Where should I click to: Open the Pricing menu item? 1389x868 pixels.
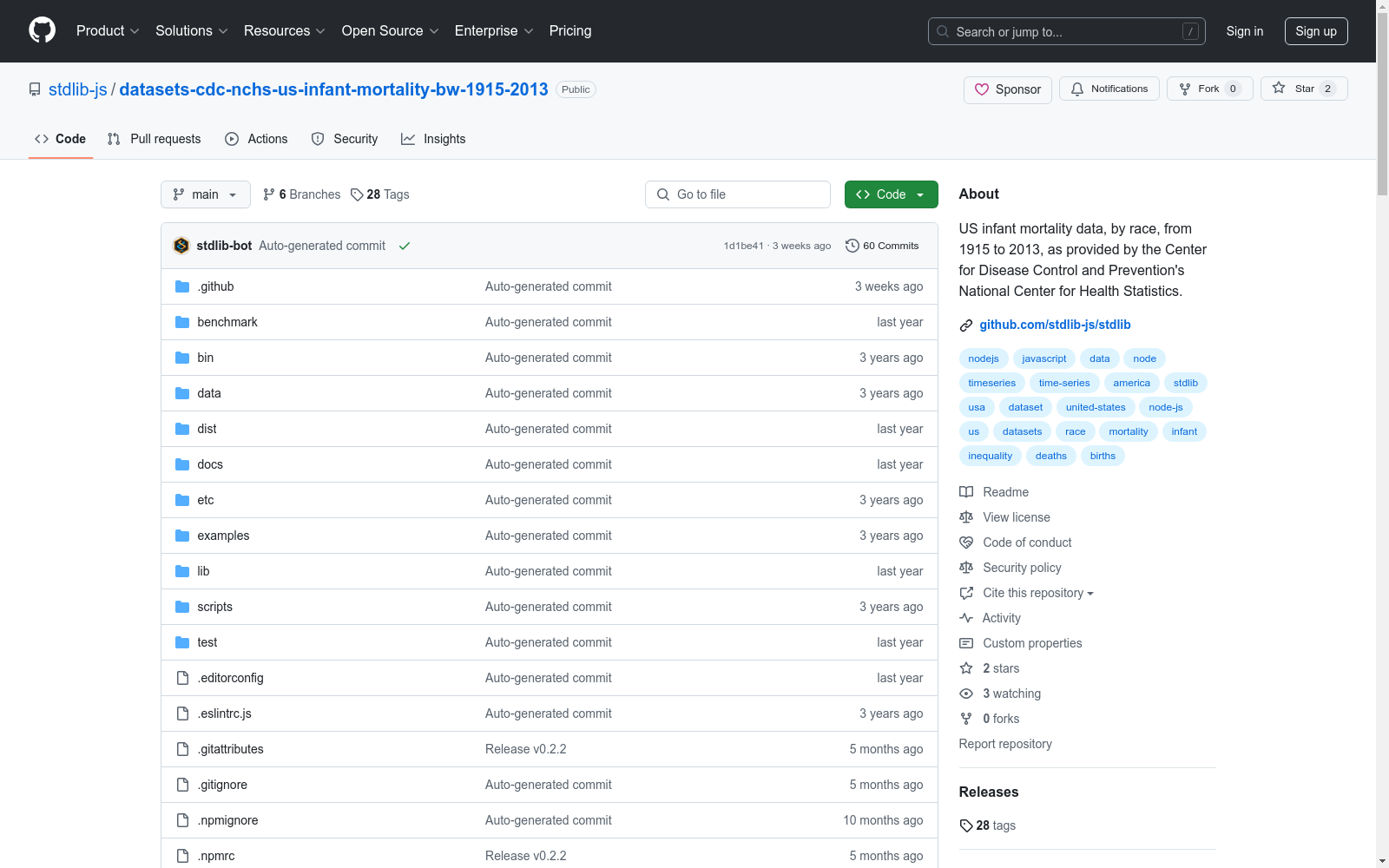(x=570, y=31)
